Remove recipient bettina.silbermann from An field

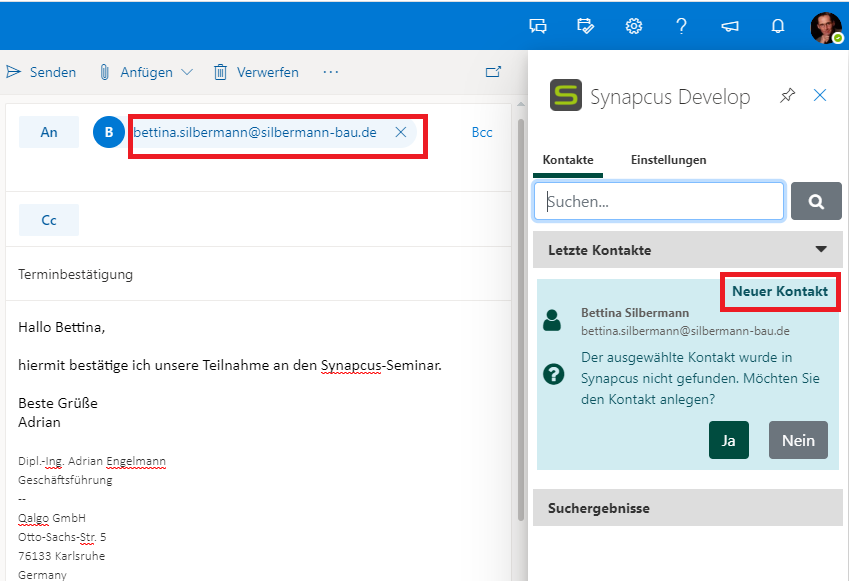coord(401,132)
